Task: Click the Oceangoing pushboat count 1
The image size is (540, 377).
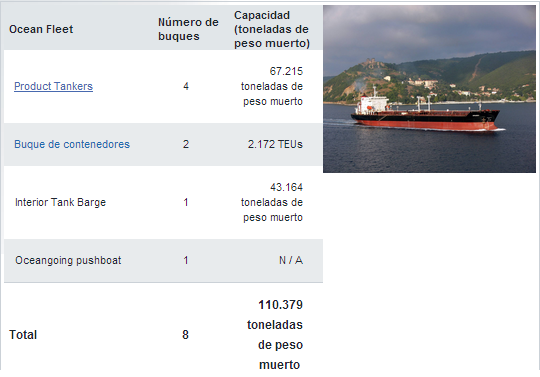Action: (x=186, y=260)
